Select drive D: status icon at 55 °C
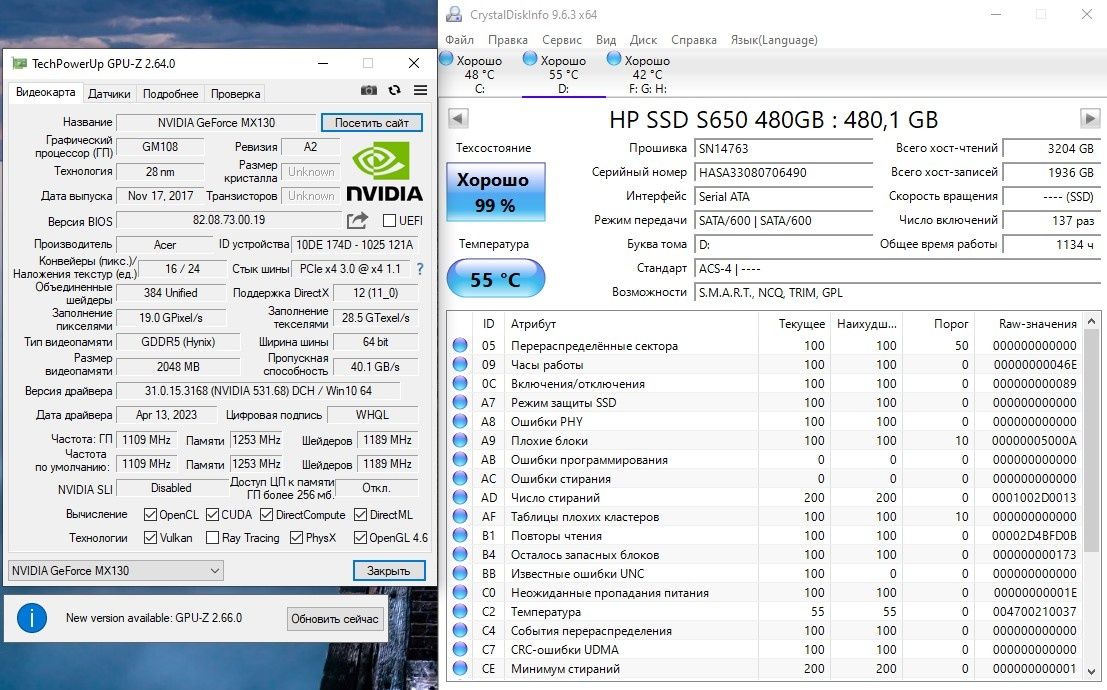The image size is (1107, 690). click(x=529, y=59)
